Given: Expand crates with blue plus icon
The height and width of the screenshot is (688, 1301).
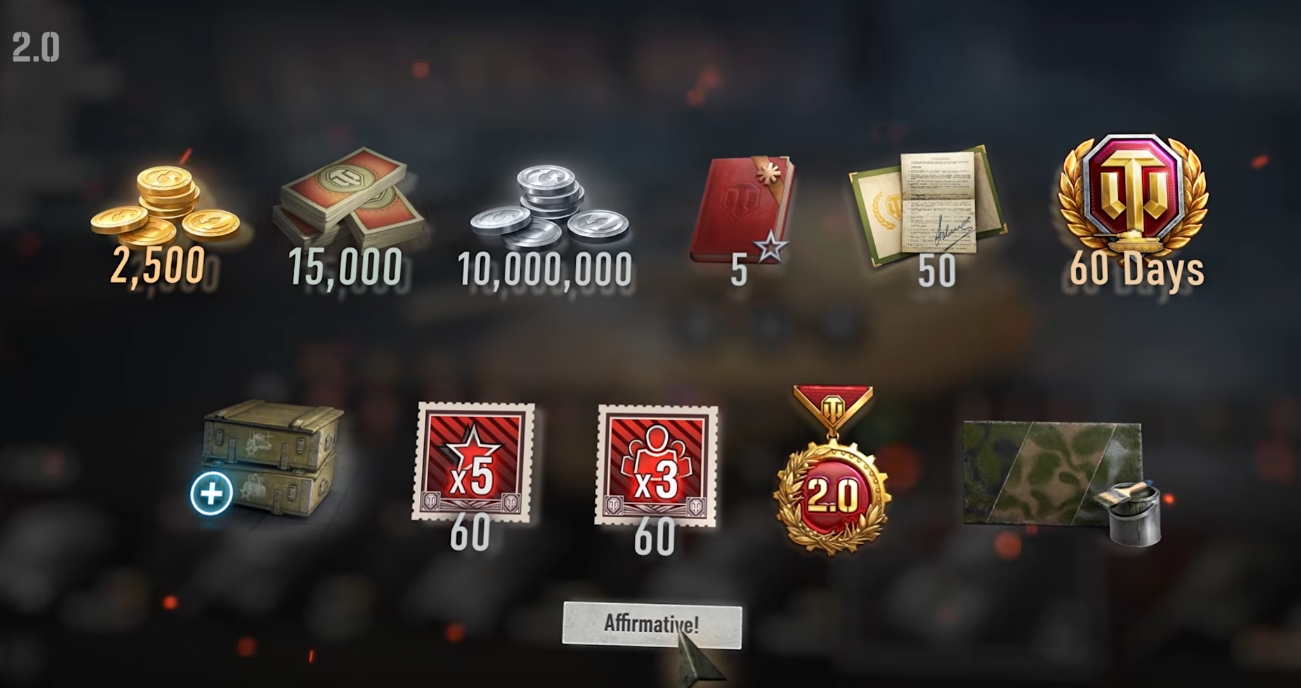Looking at the screenshot, I should click(212, 492).
